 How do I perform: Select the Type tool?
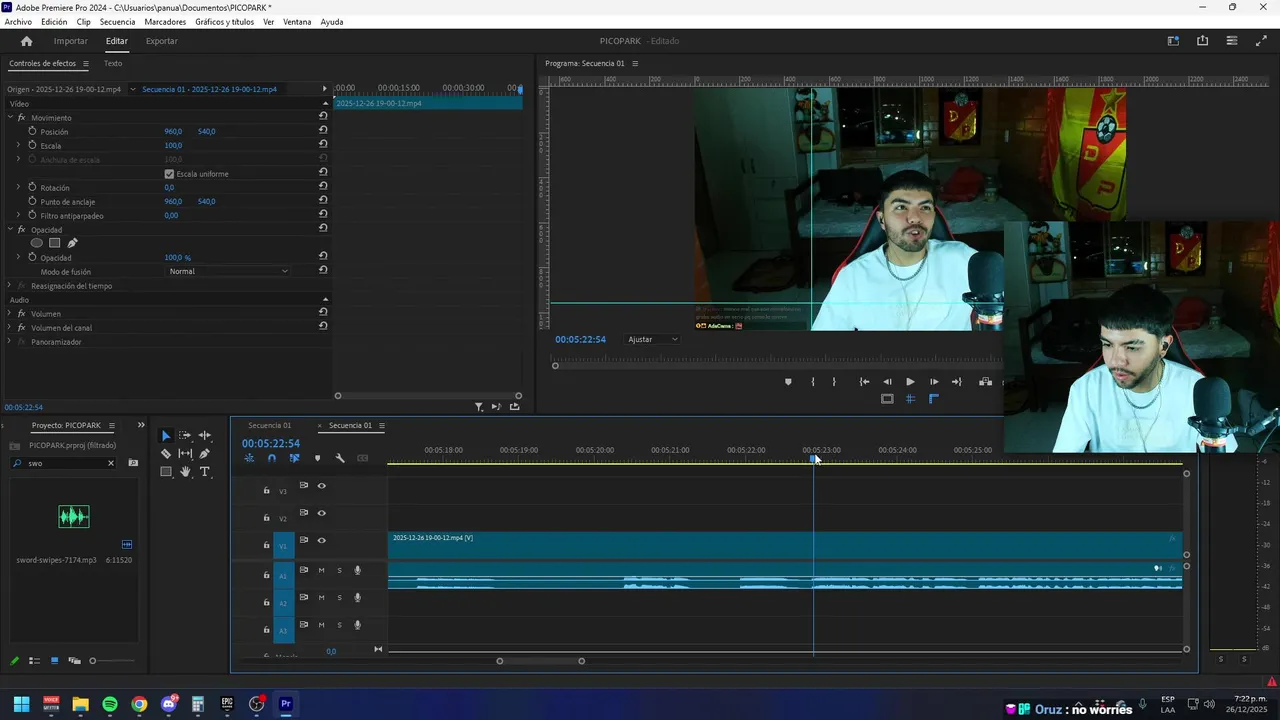[204, 472]
